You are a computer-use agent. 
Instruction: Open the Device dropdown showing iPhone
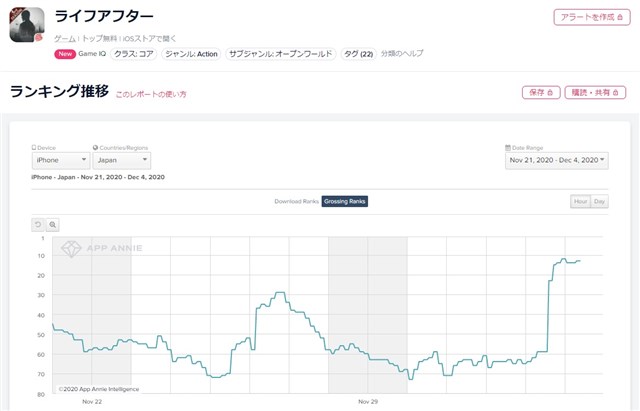[60, 160]
